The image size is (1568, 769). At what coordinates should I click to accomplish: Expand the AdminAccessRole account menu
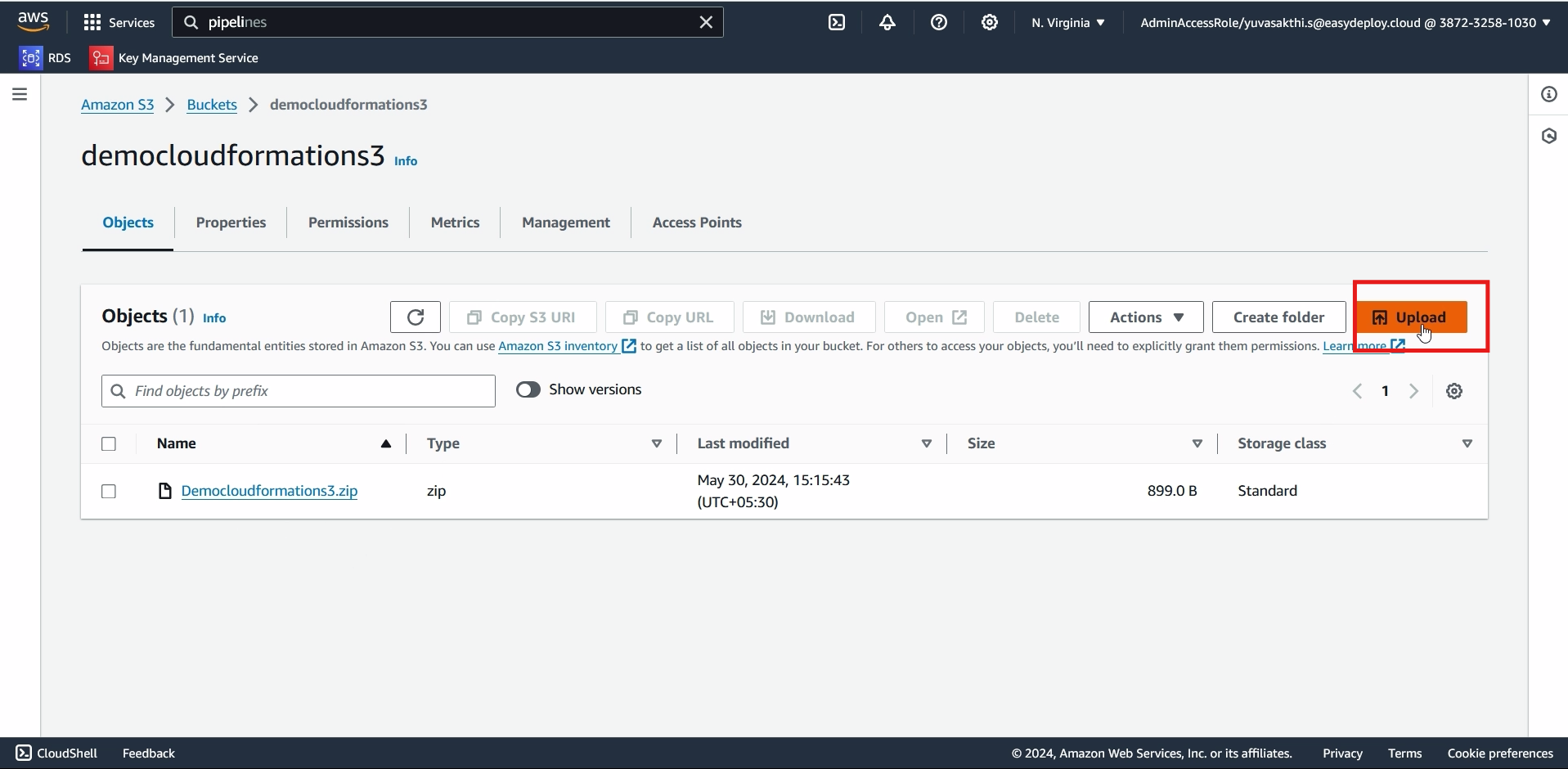1346,23
